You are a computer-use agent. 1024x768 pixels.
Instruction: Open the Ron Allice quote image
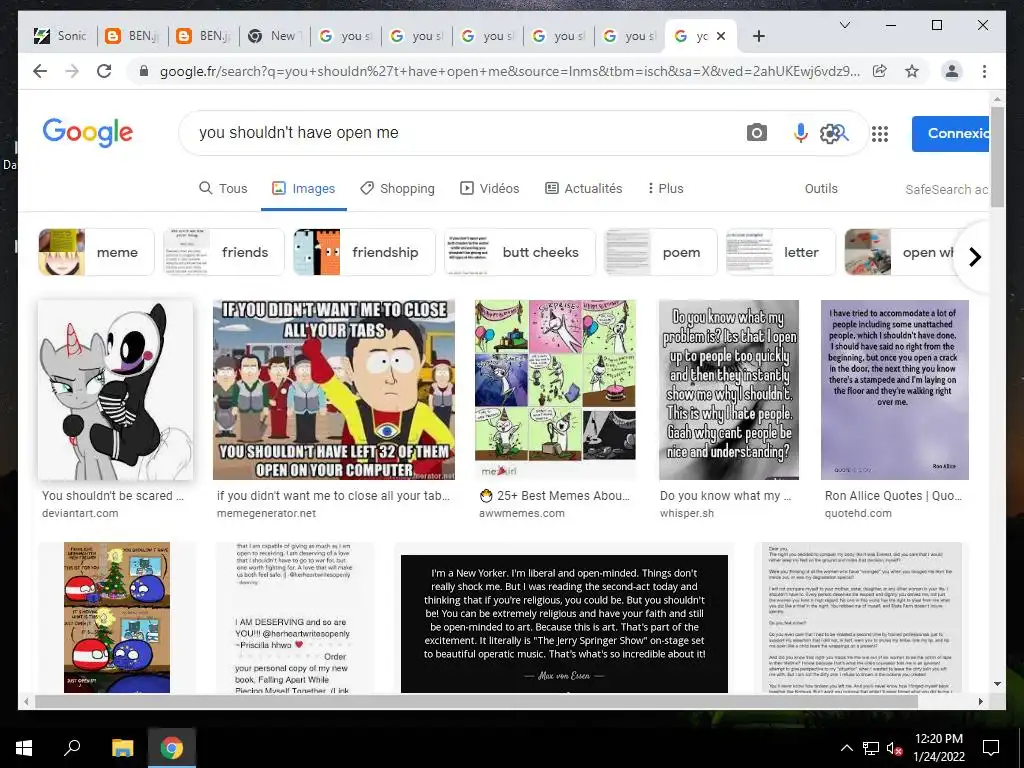pyautogui.click(x=895, y=390)
